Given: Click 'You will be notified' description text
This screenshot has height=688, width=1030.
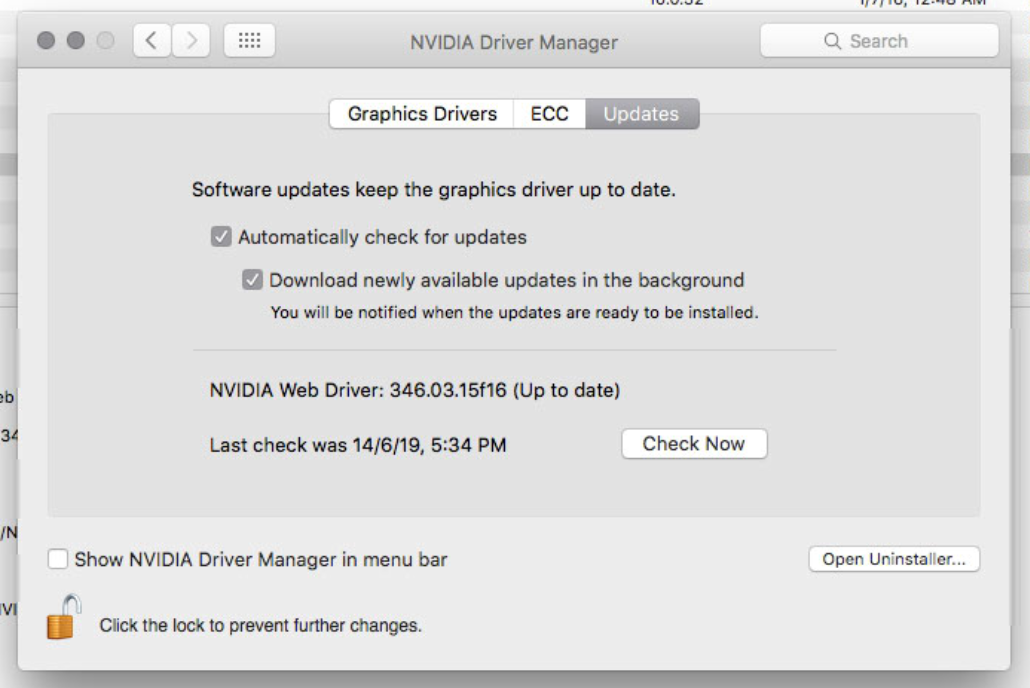Looking at the screenshot, I should tap(514, 312).
